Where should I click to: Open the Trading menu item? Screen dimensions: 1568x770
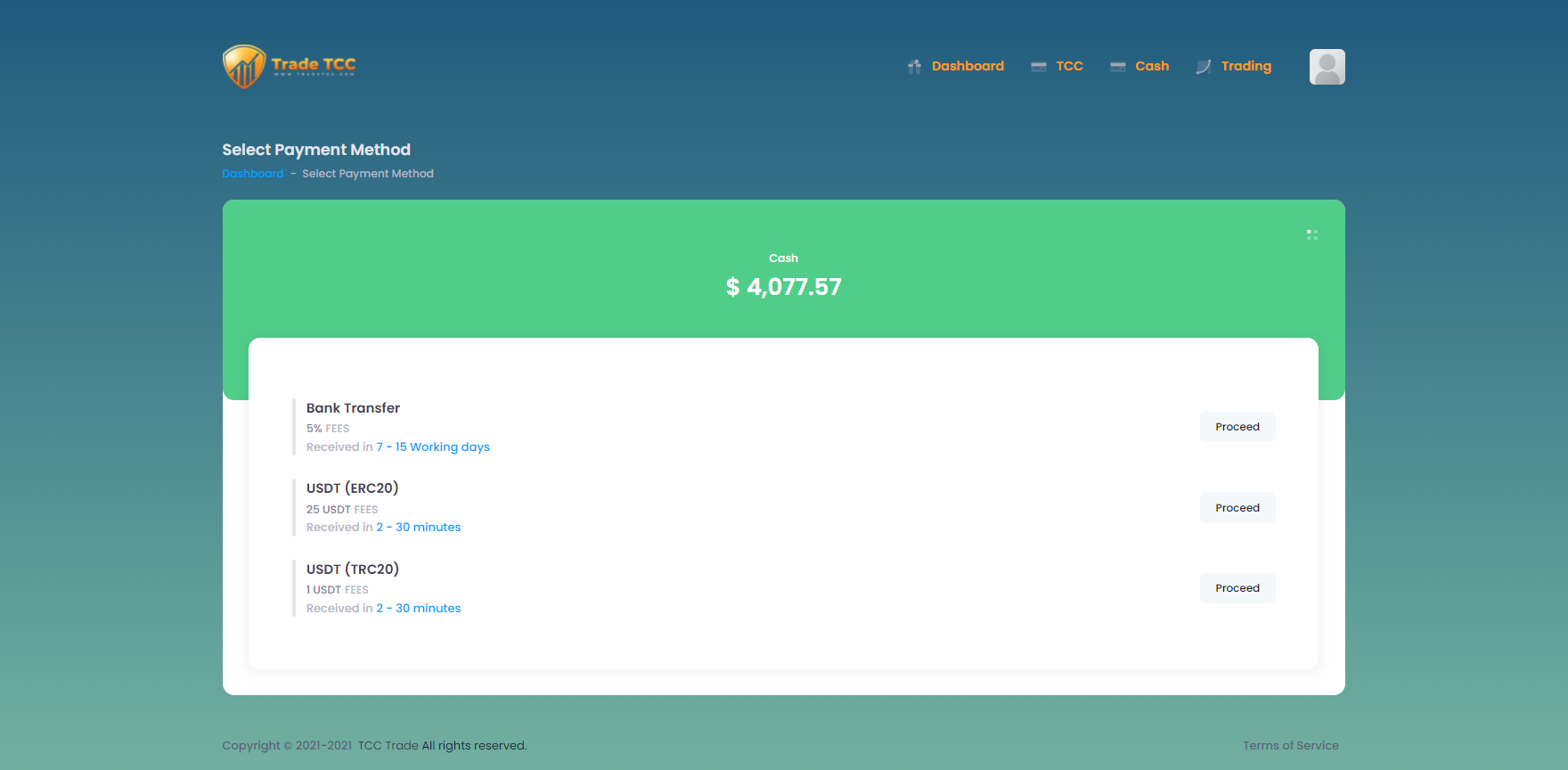coord(1246,66)
